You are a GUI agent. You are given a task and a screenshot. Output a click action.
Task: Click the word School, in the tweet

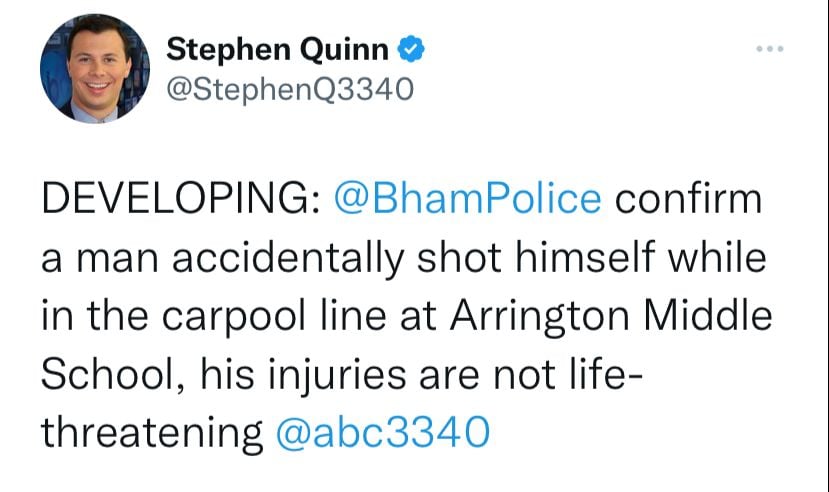pos(113,375)
